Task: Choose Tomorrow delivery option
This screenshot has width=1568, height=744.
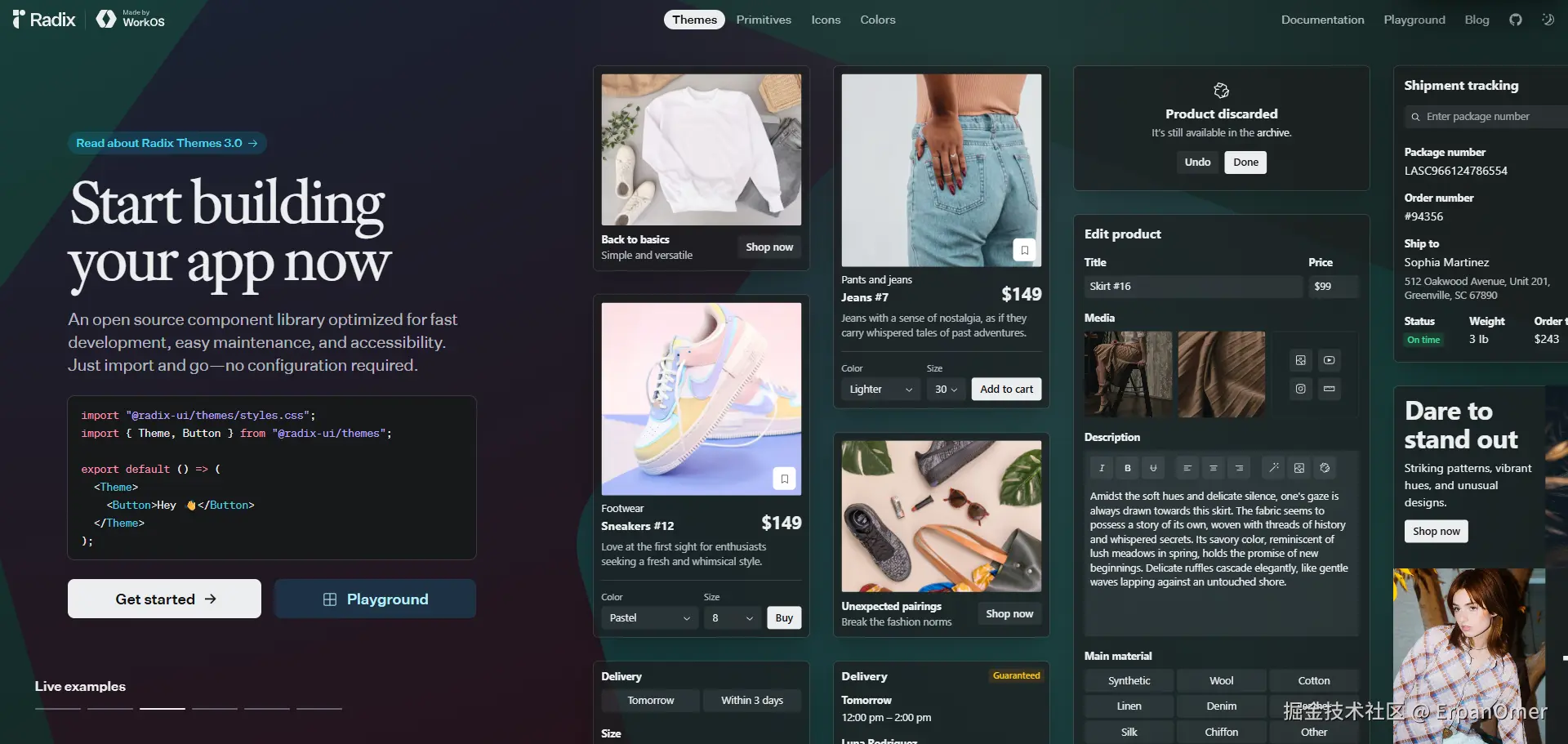Action: (x=651, y=701)
